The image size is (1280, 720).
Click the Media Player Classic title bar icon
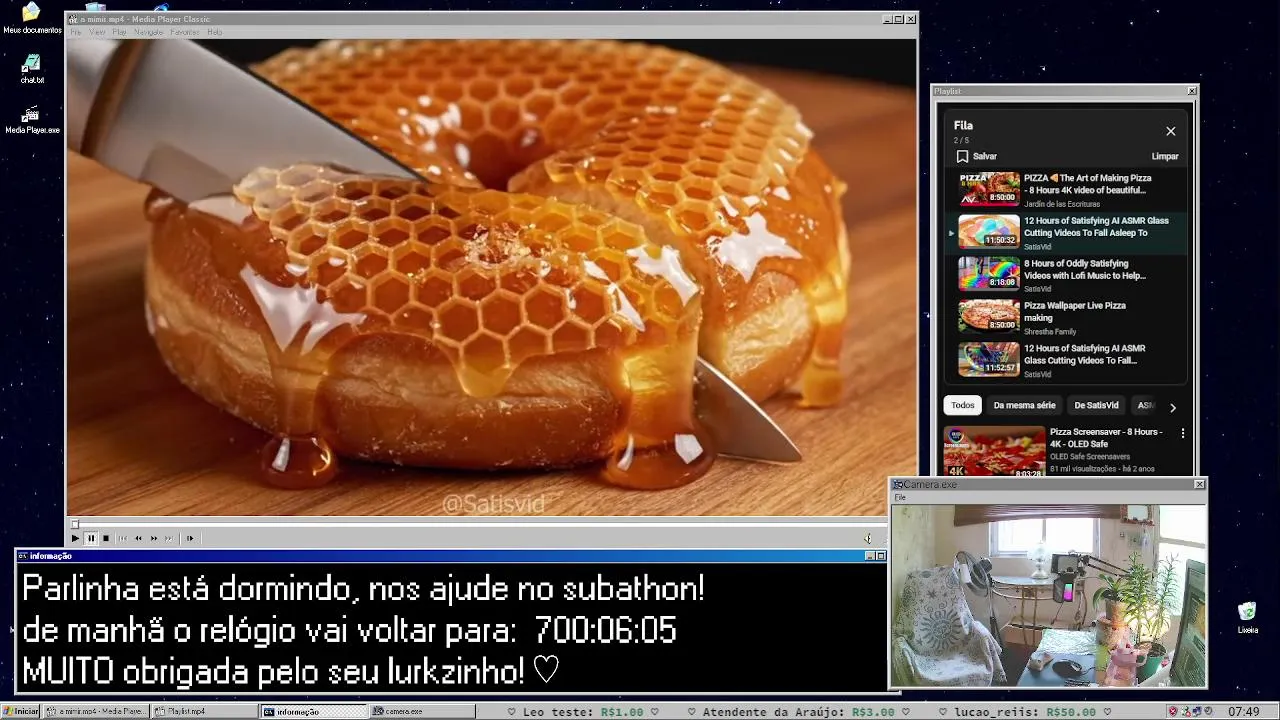(x=73, y=19)
